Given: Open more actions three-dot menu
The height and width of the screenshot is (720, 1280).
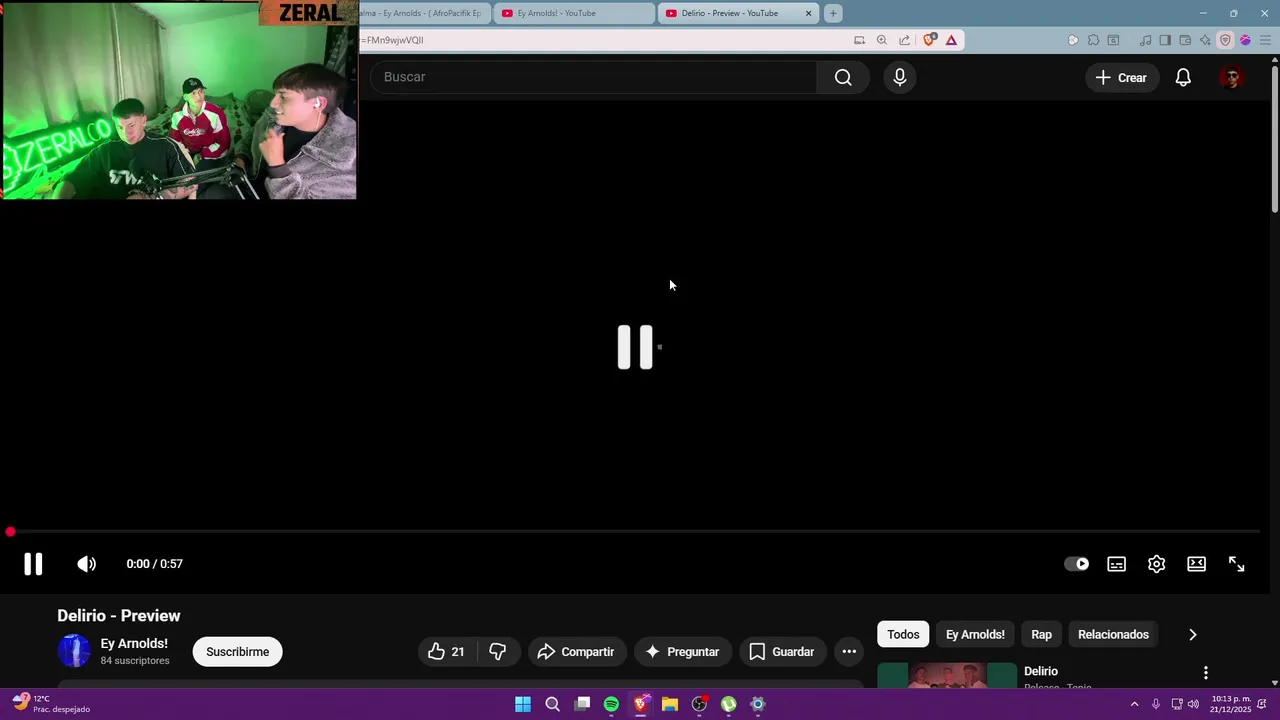Looking at the screenshot, I should (849, 652).
